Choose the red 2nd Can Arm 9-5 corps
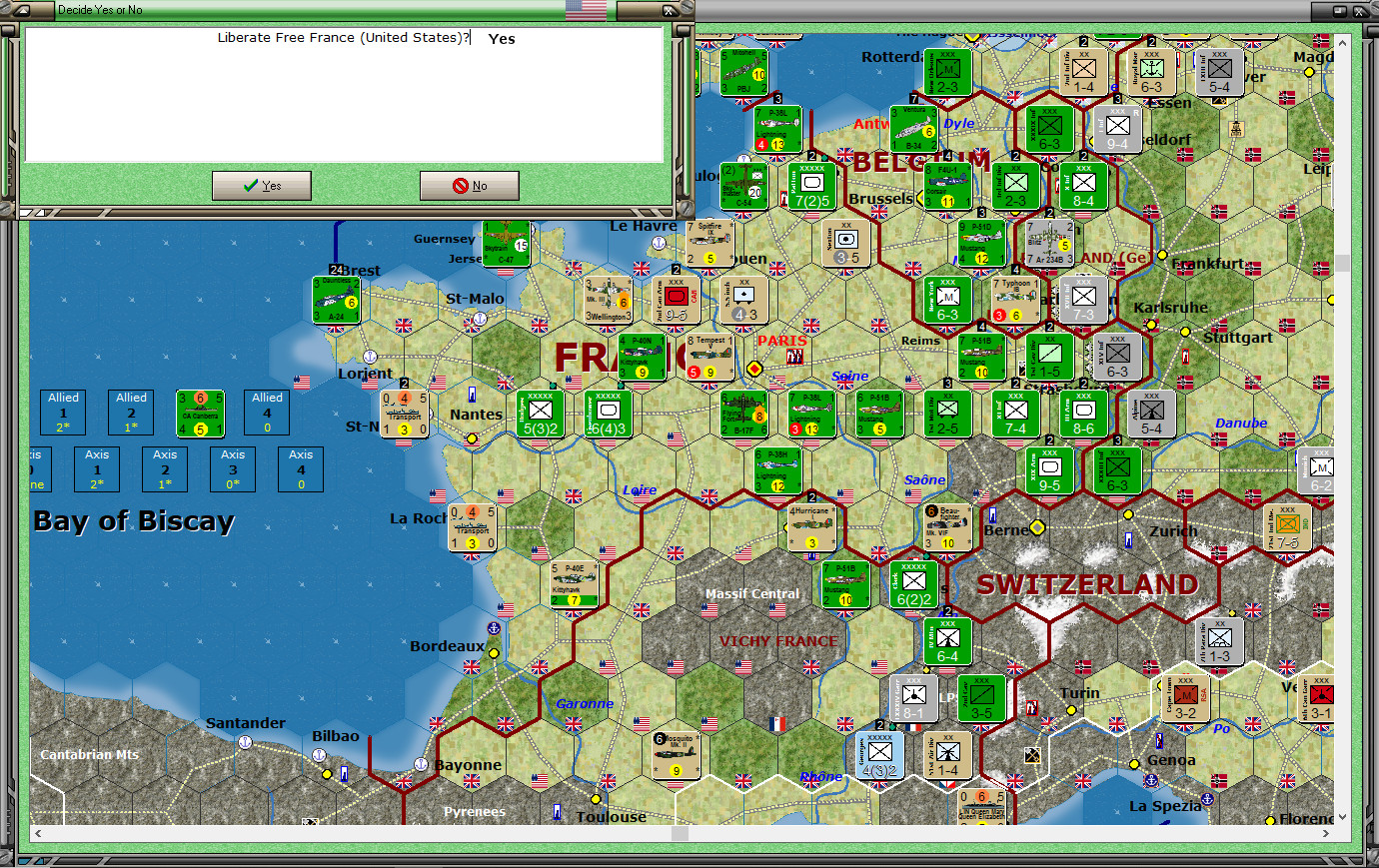This screenshot has height=868, width=1379. point(676,300)
